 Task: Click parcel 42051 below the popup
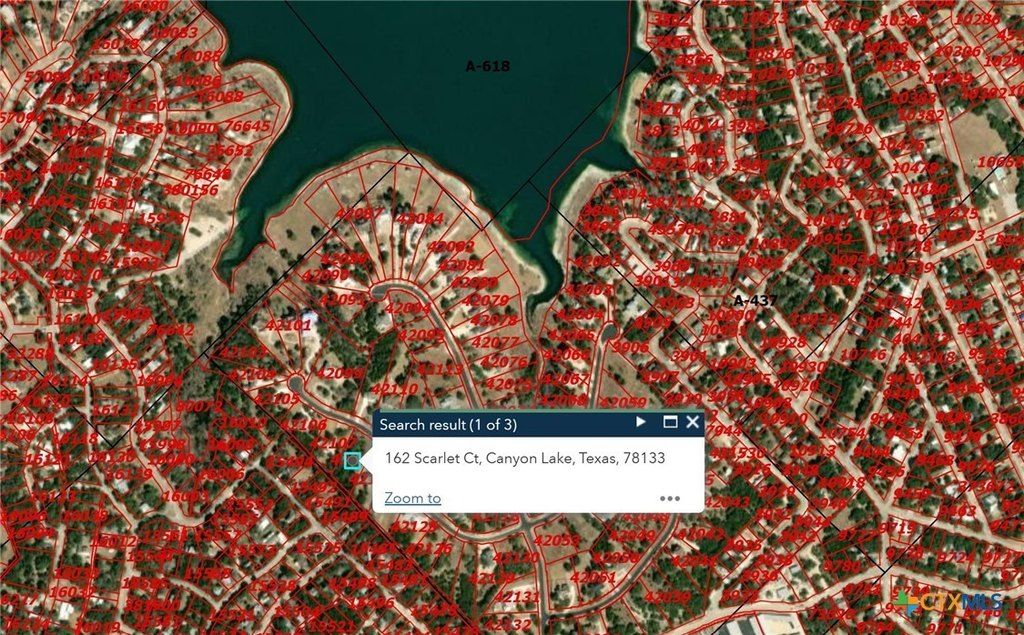point(593,576)
